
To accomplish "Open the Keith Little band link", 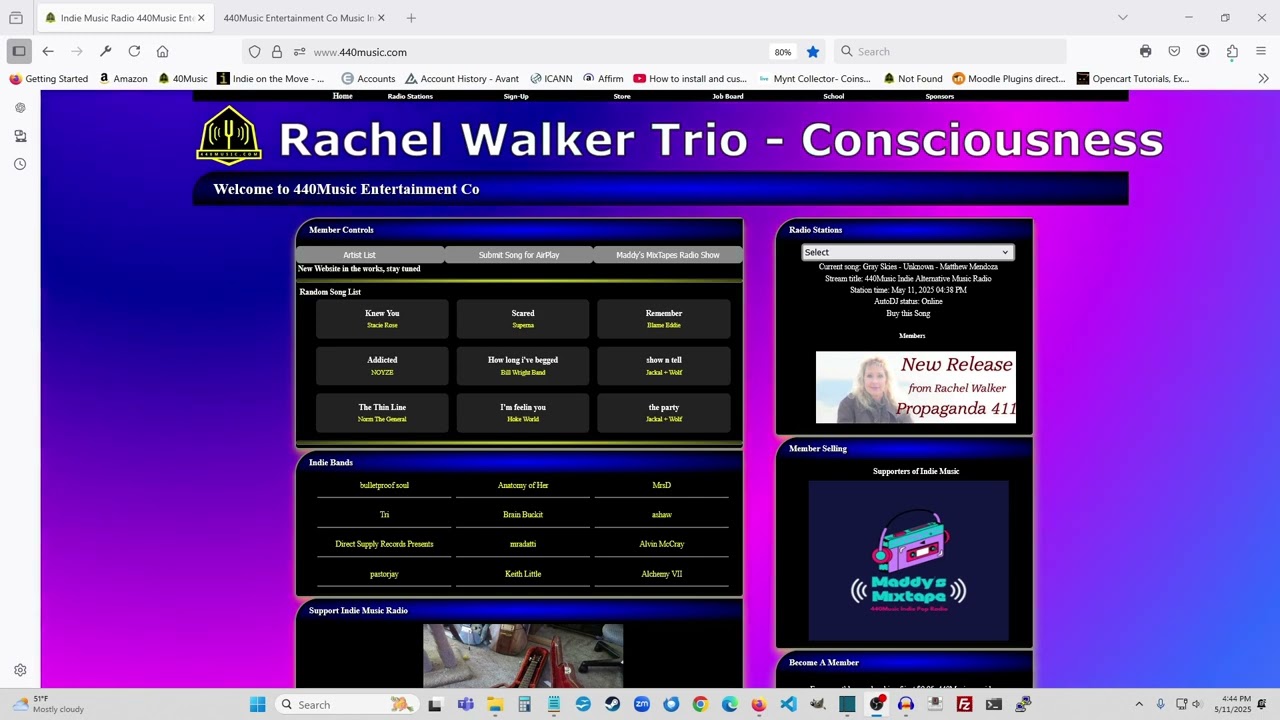I will tap(523, 574).
